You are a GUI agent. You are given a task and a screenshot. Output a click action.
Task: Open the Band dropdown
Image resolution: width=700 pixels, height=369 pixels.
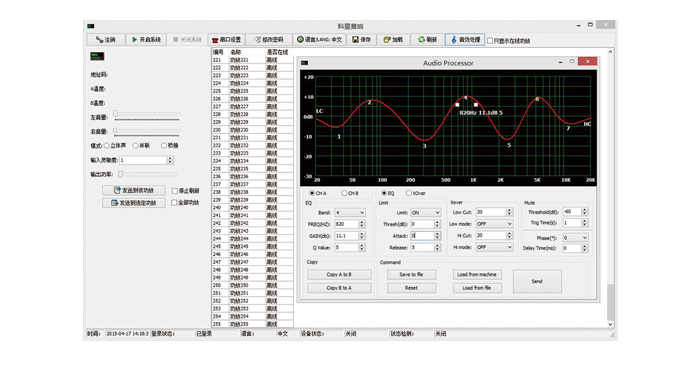(x=350, y=212)
